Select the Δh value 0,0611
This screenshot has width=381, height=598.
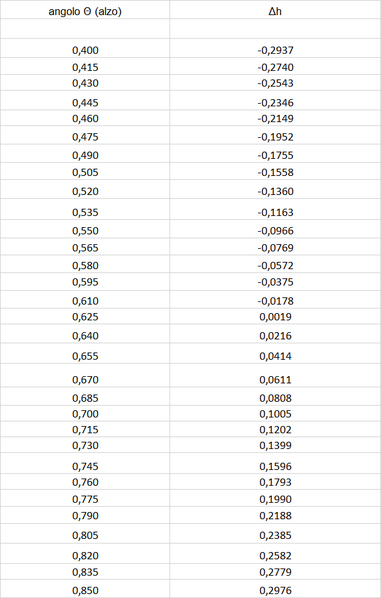coord(275,379)
